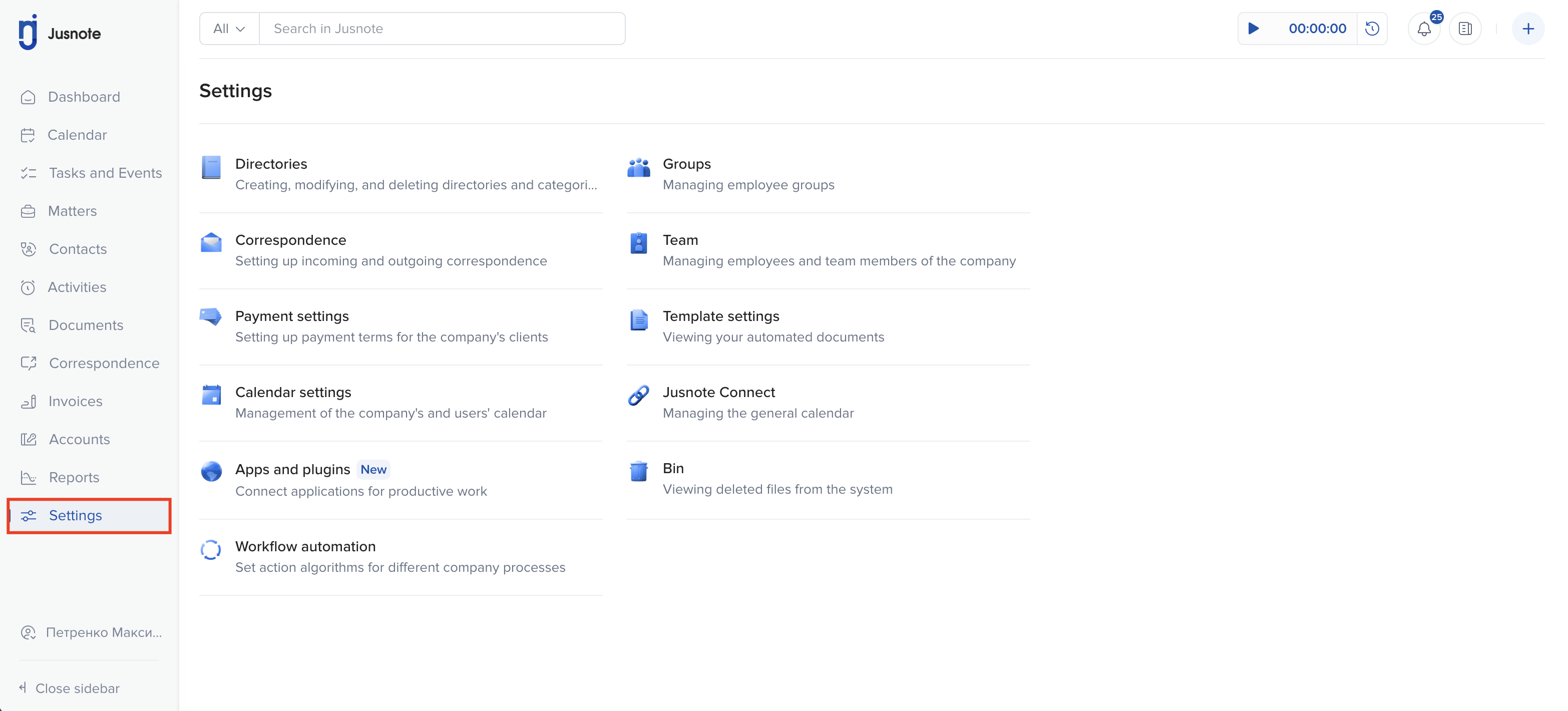Image resolution: width=1568 pixels, height=711 pixels.
Task: Click the side panel layout icon
Action: [x=1465, y=29]
